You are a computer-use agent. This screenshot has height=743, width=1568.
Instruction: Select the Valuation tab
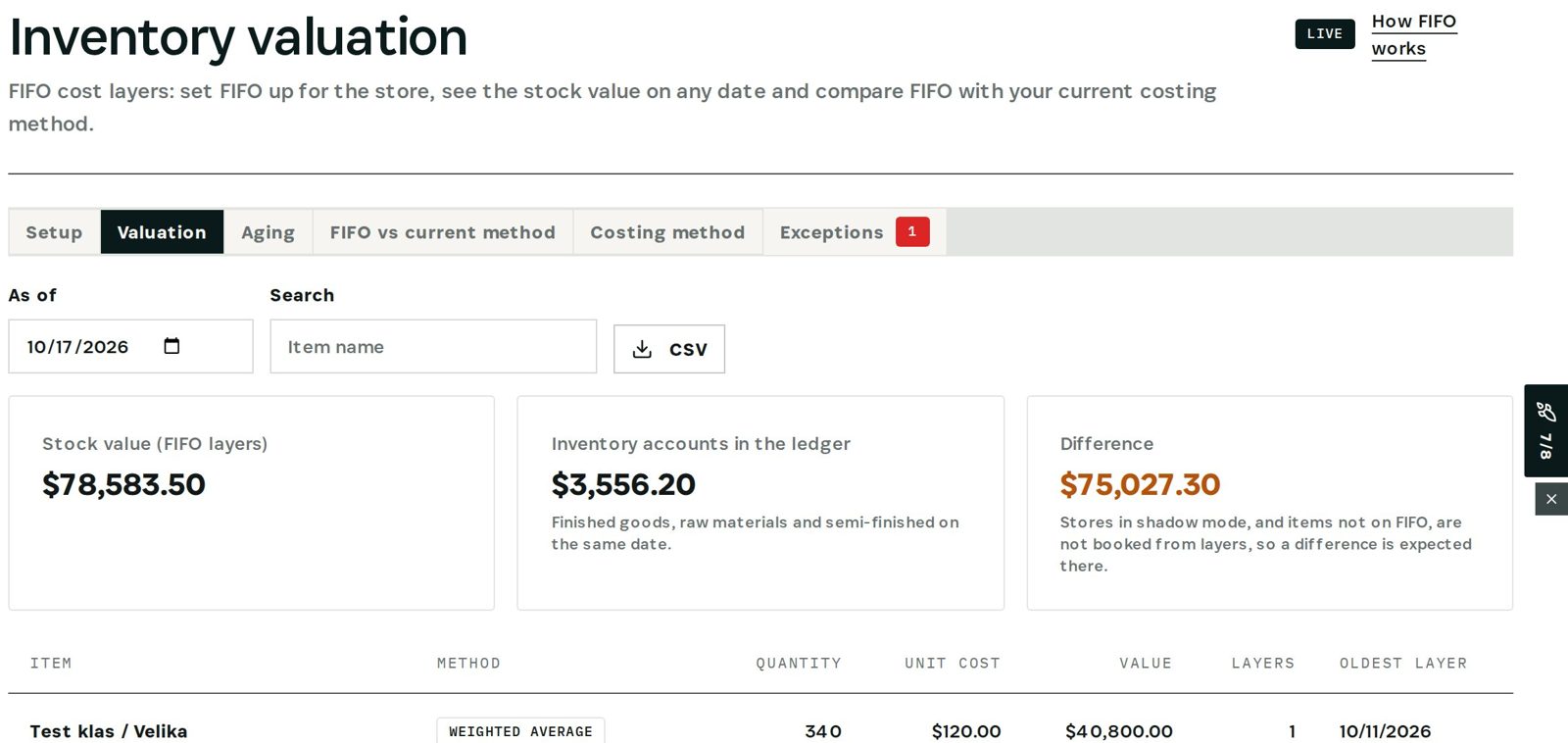coord(162,232)
